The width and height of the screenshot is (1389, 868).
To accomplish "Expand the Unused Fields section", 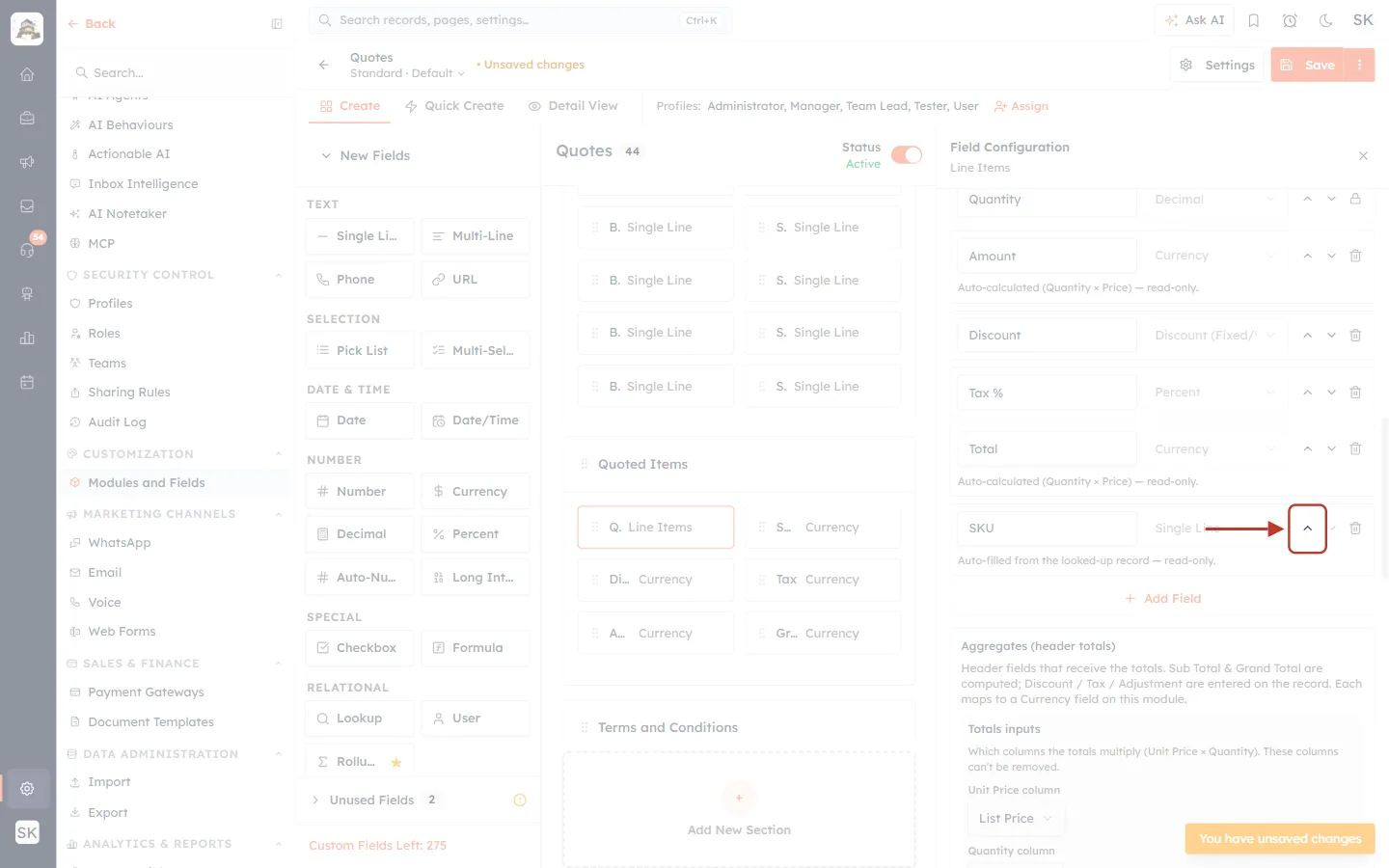I will pyautogui.click(x=315, y=800).
